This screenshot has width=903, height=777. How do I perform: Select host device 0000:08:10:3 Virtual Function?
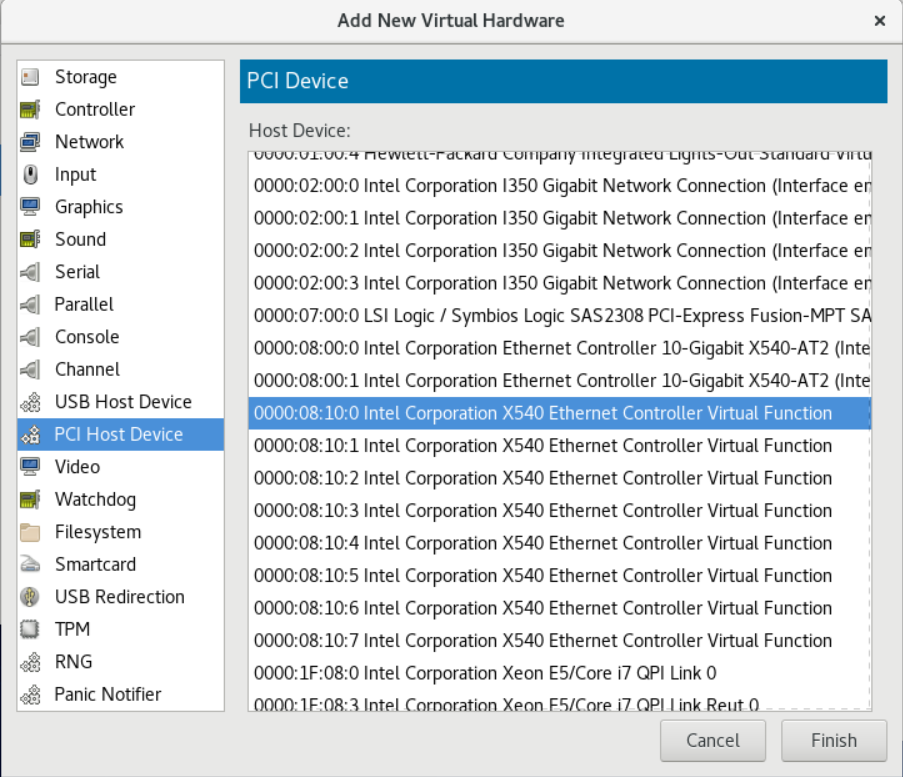click(x=560, y=511)
